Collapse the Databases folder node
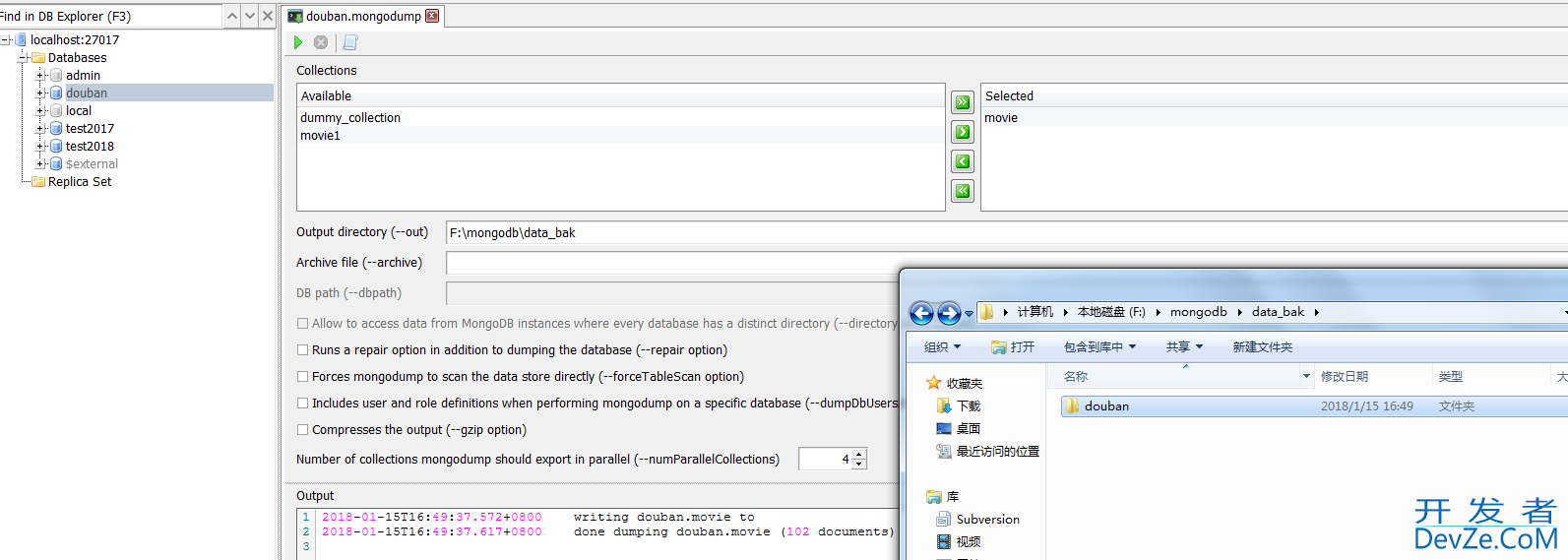Image resolution: width=1568 pixels, height=560 pixels. [x=24, y=57]
